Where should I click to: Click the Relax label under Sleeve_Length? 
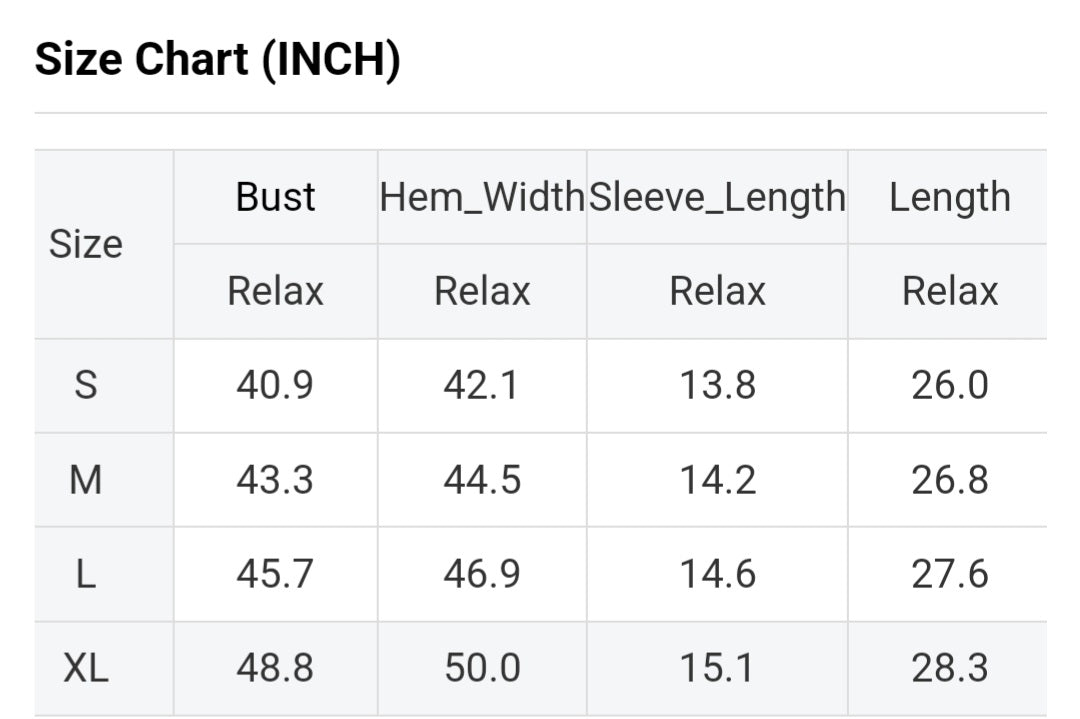tap(717, 291)
